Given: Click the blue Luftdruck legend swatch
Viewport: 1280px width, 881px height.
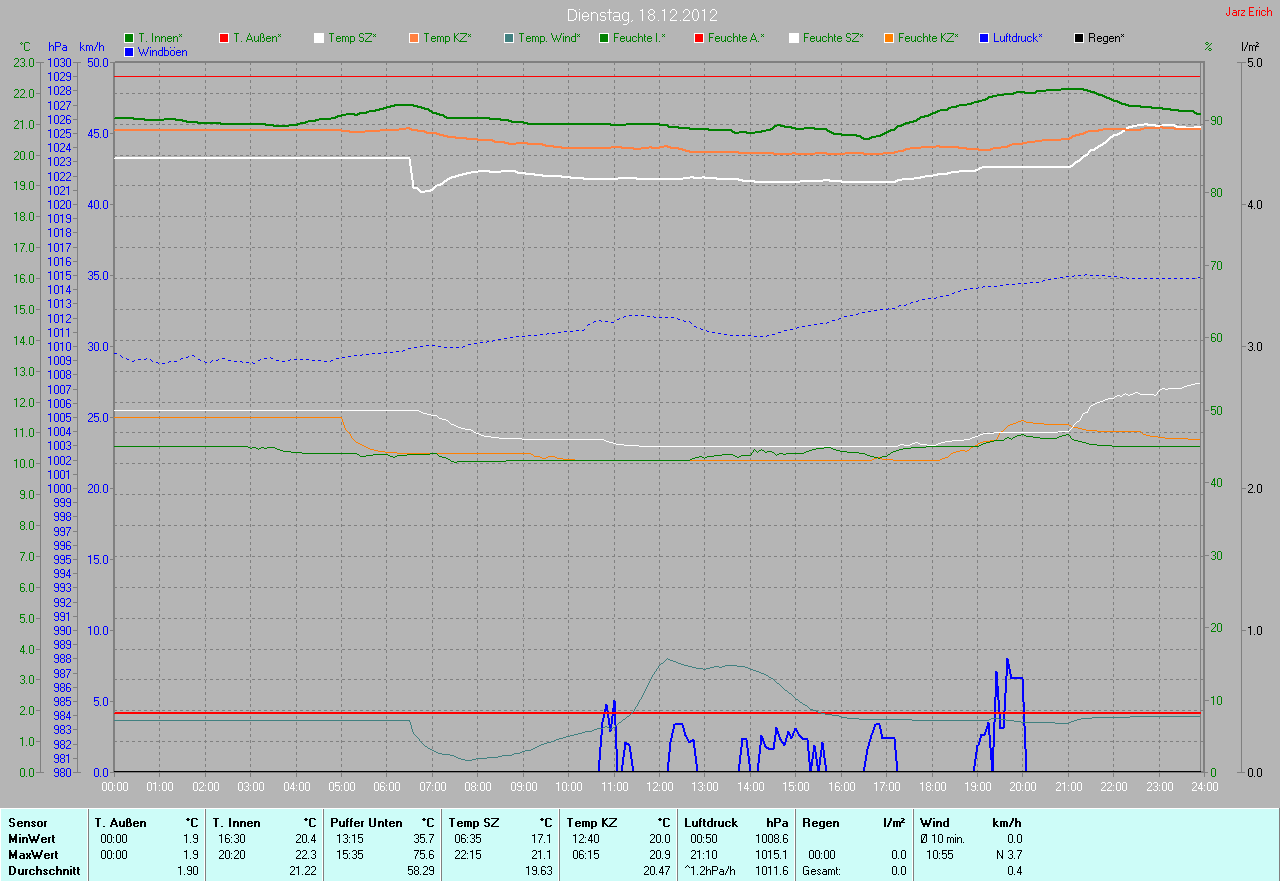Looking at the screenshot, I should (x=984, y=38).
